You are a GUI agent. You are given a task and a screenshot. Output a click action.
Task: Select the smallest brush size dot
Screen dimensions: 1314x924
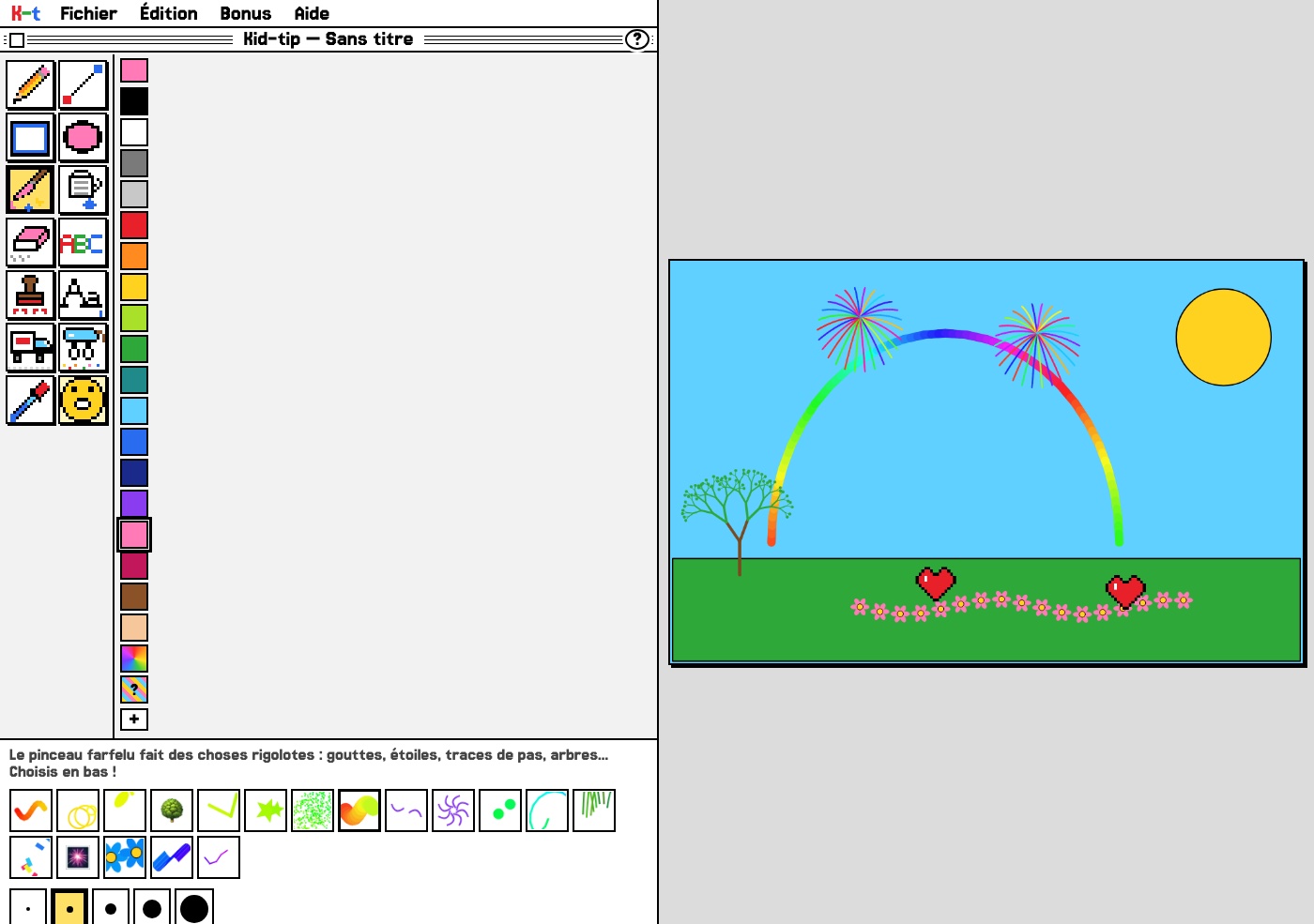28,908
